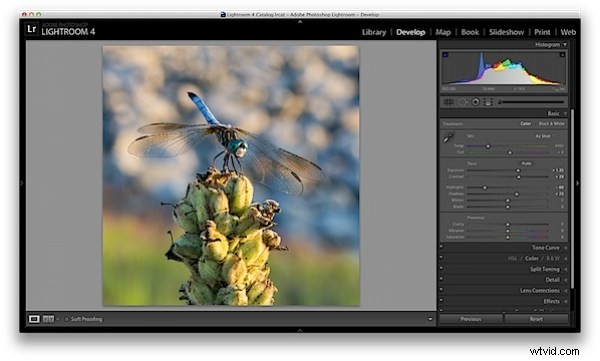Open toolbar content dropdown arrow
Viewport: 600px width, 361px height.
(430, 319)
